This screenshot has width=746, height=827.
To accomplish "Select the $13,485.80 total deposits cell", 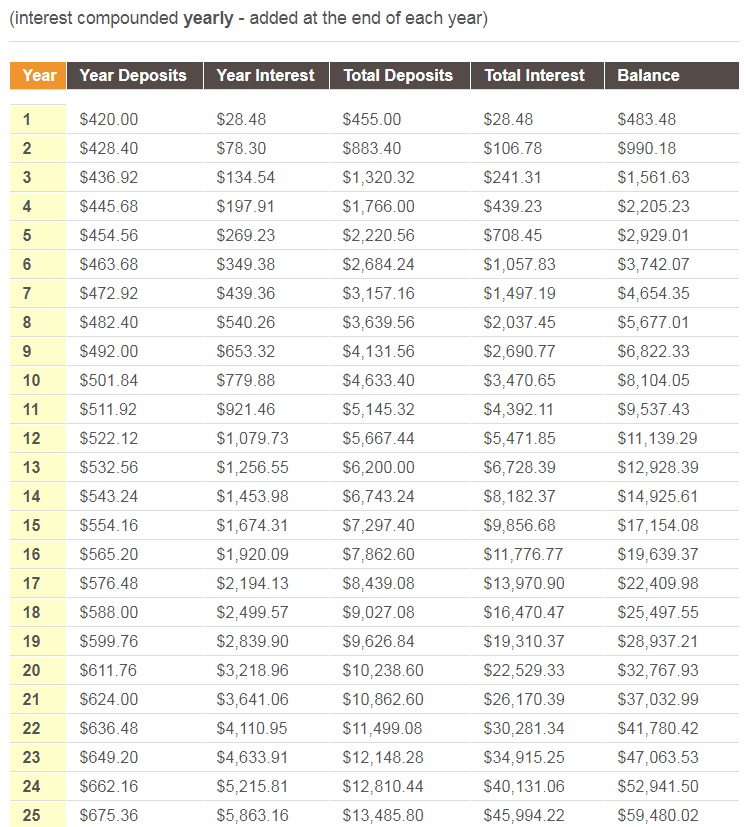I will (x=376, y=815).
